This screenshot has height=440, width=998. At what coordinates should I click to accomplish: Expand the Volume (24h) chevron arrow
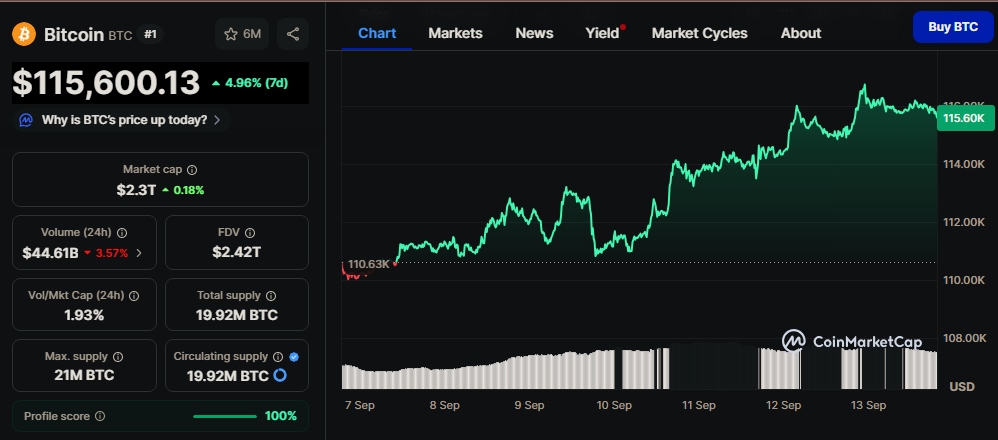point(139,253)
